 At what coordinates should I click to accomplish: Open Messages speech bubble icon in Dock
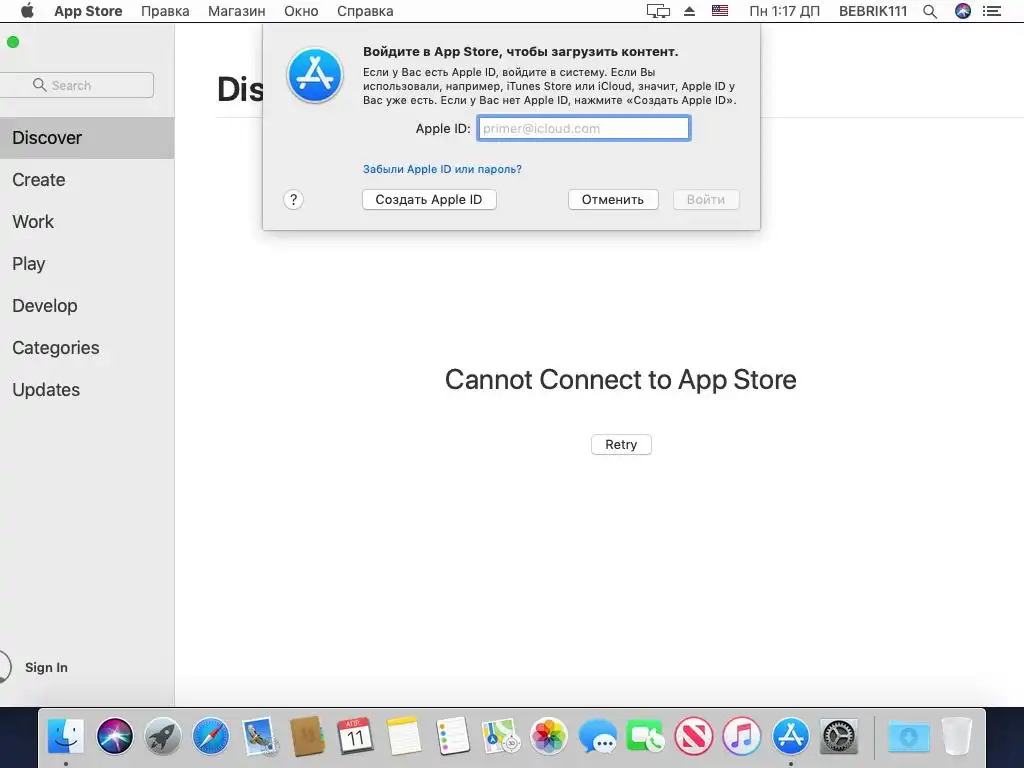(x=597, y=736)
